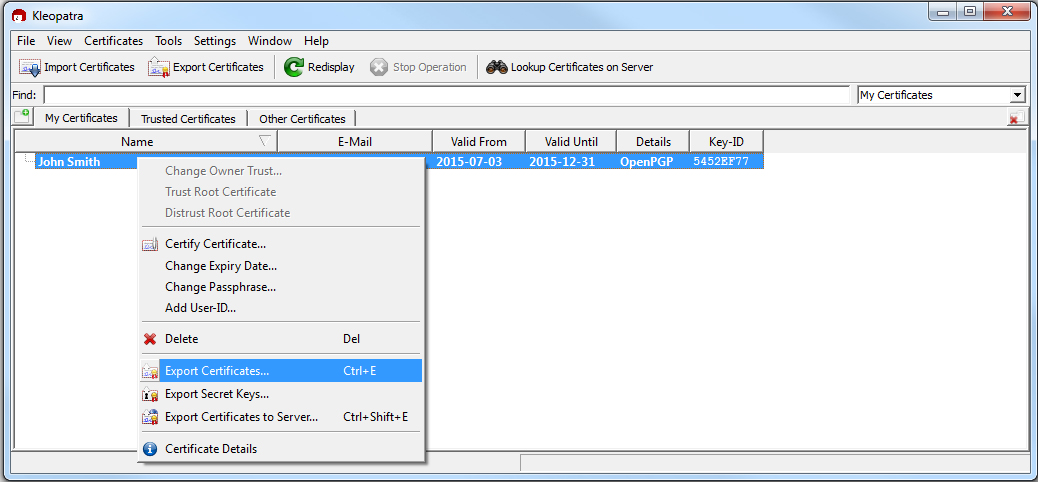The width and height of the screenshot is (1038, 482).
Task: Click the OpenPGP details cell
Action: pyautogui.click(x=647, y=162)
